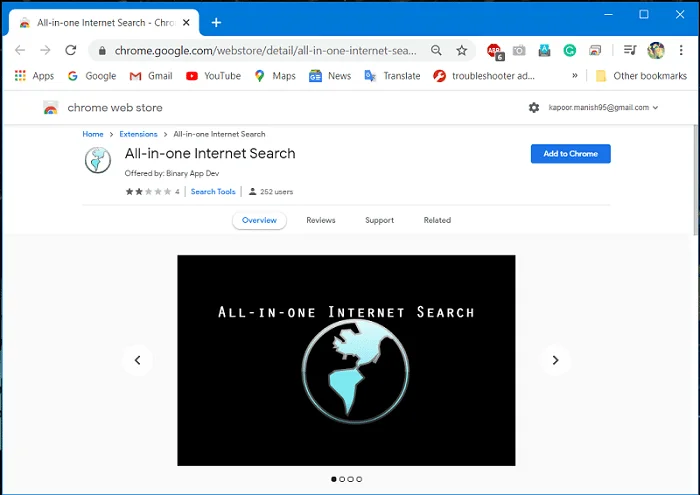The height and width of the screenshot is (495, 700).
Task: Open the Maps bookmark
Action: pyautogui.click(x=275, y=76)
